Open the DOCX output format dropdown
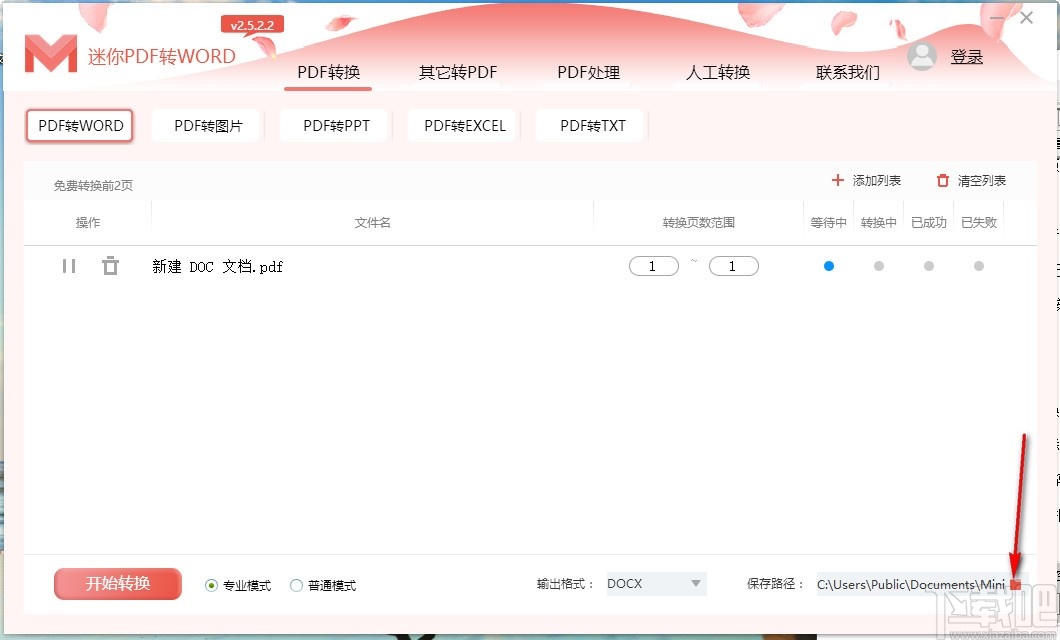The height and width of the screenshot is (640, 1060). 655,584
